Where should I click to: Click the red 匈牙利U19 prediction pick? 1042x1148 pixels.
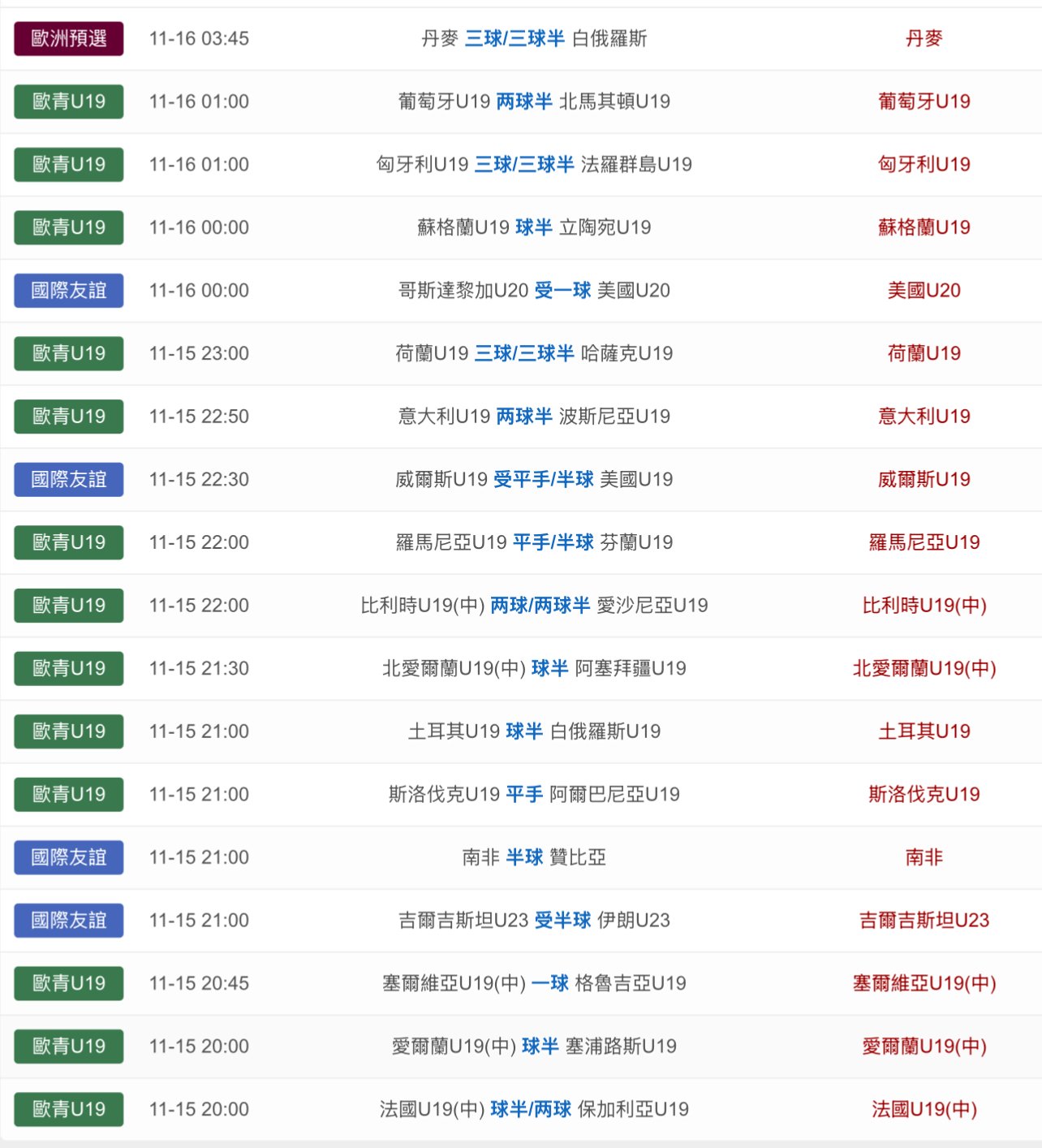(x=924, y=165)
